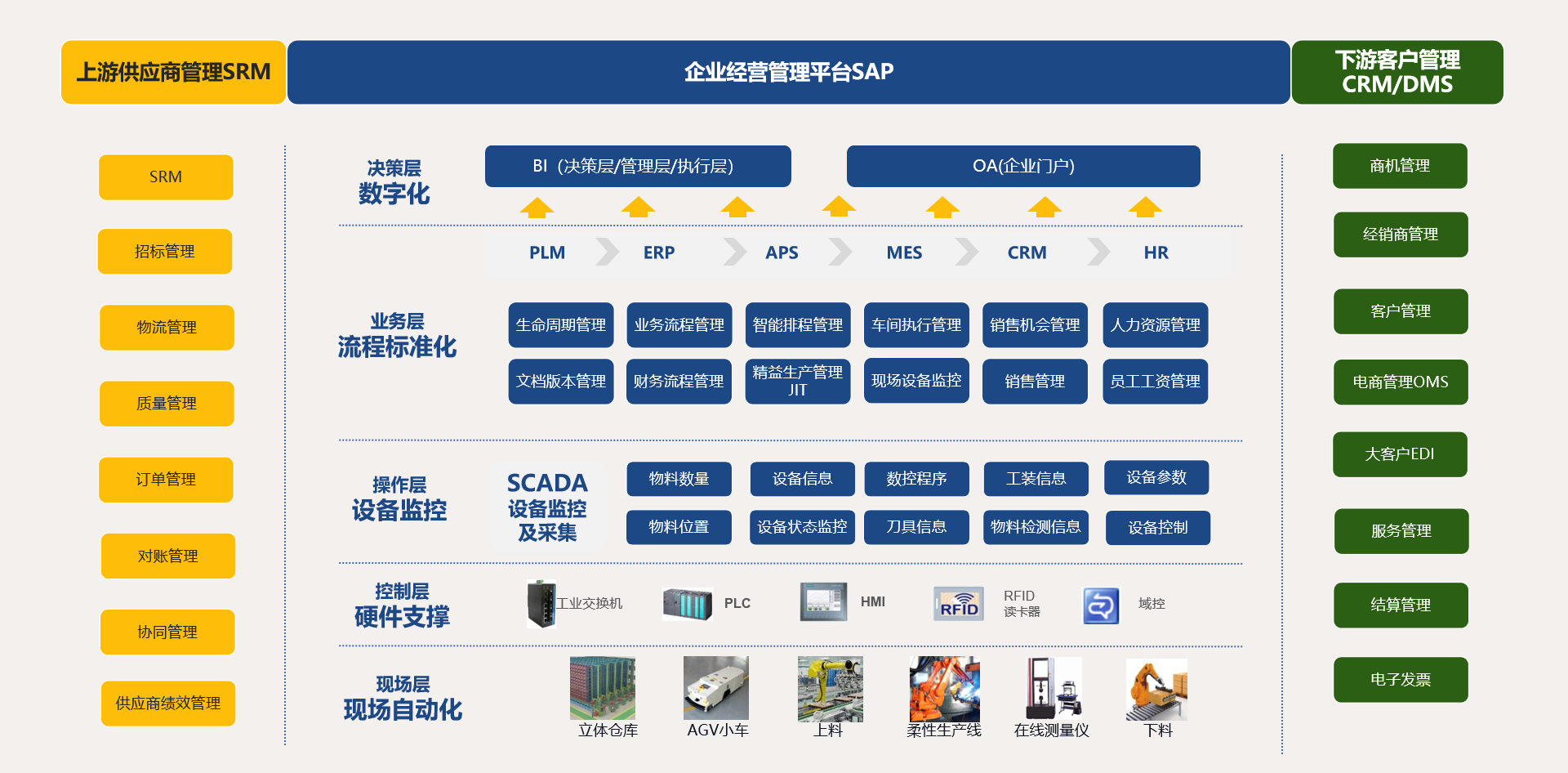Open 供应商绩效管理

[x=168, y=704]
